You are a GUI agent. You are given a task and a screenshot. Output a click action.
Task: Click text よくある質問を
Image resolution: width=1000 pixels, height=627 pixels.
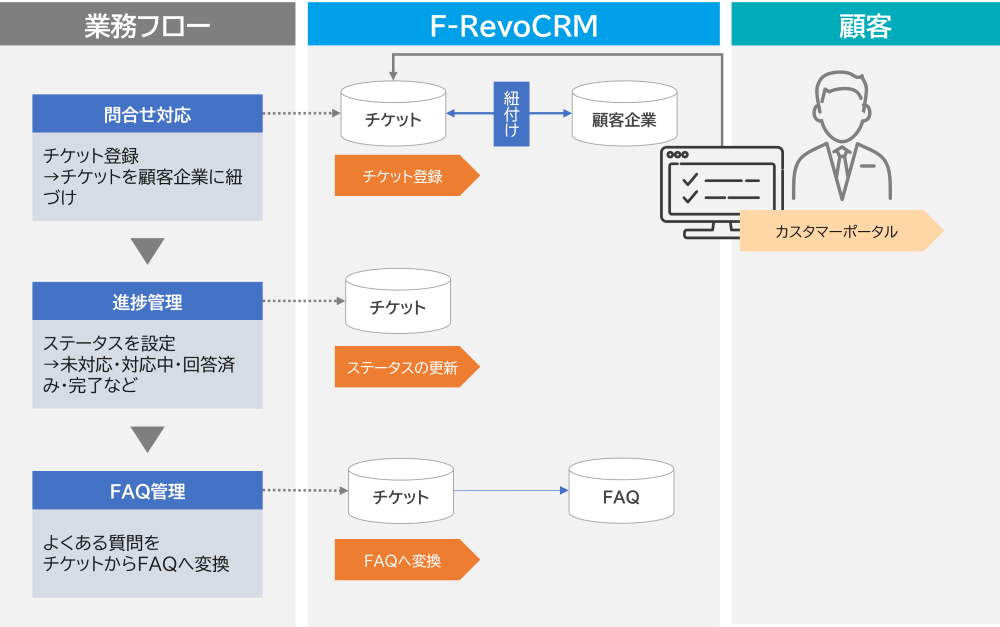tap(101, 543)
